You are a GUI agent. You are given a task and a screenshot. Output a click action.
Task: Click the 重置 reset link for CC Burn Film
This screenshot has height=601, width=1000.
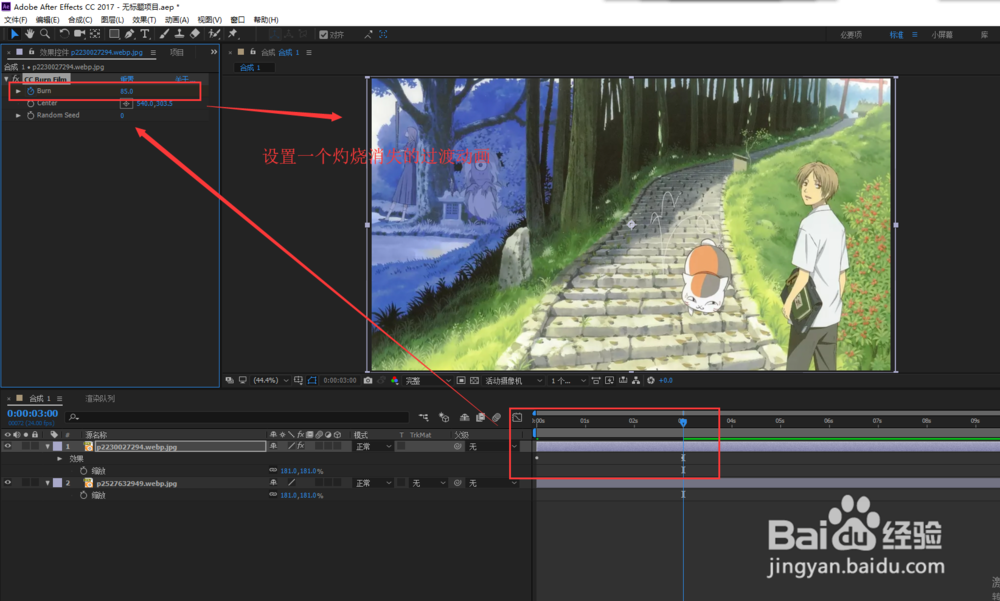pyautogui.click(x=127, y=79)
